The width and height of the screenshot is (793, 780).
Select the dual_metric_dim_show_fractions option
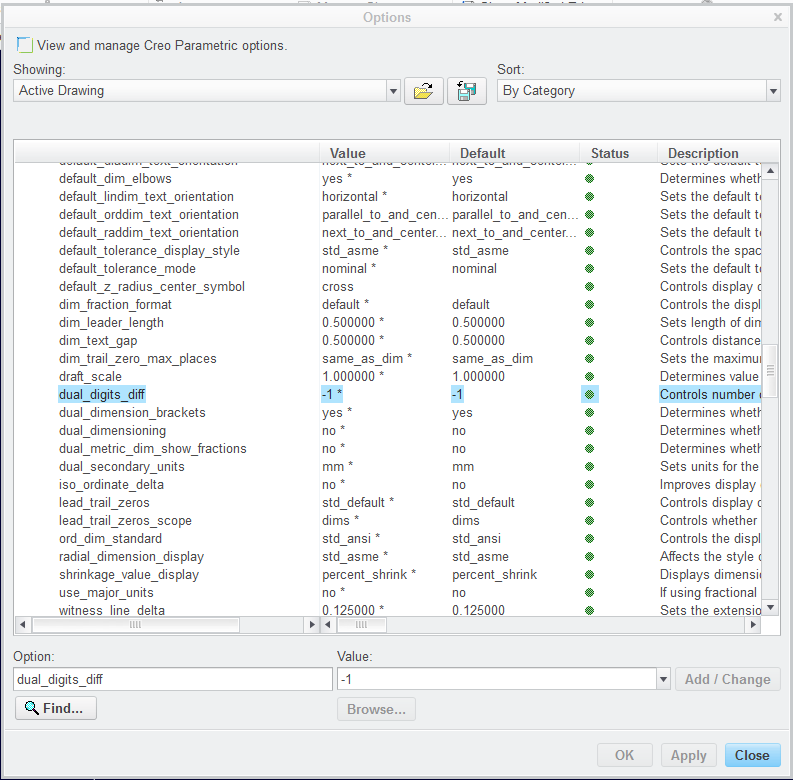coord(152,449)
